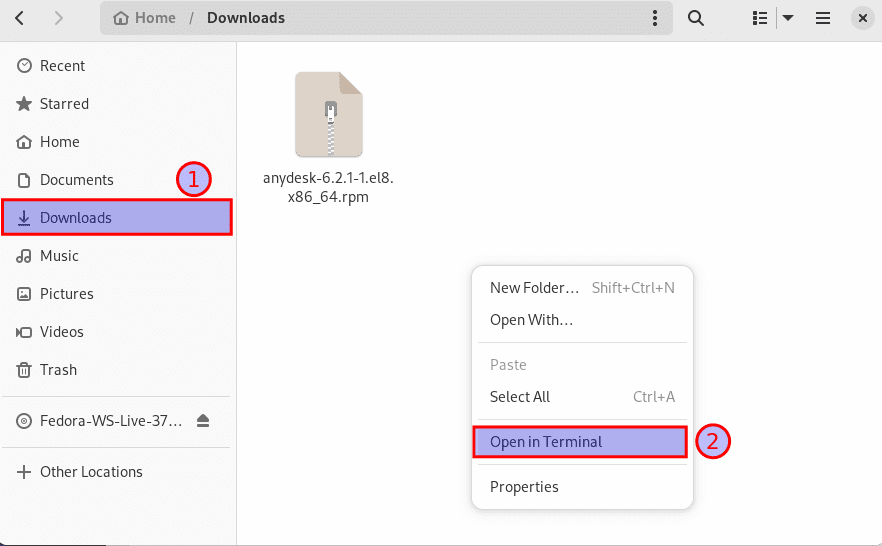Click the search magnifier icon
The width and height of the screenshot is (882, 546).
(x=696, y=18)
